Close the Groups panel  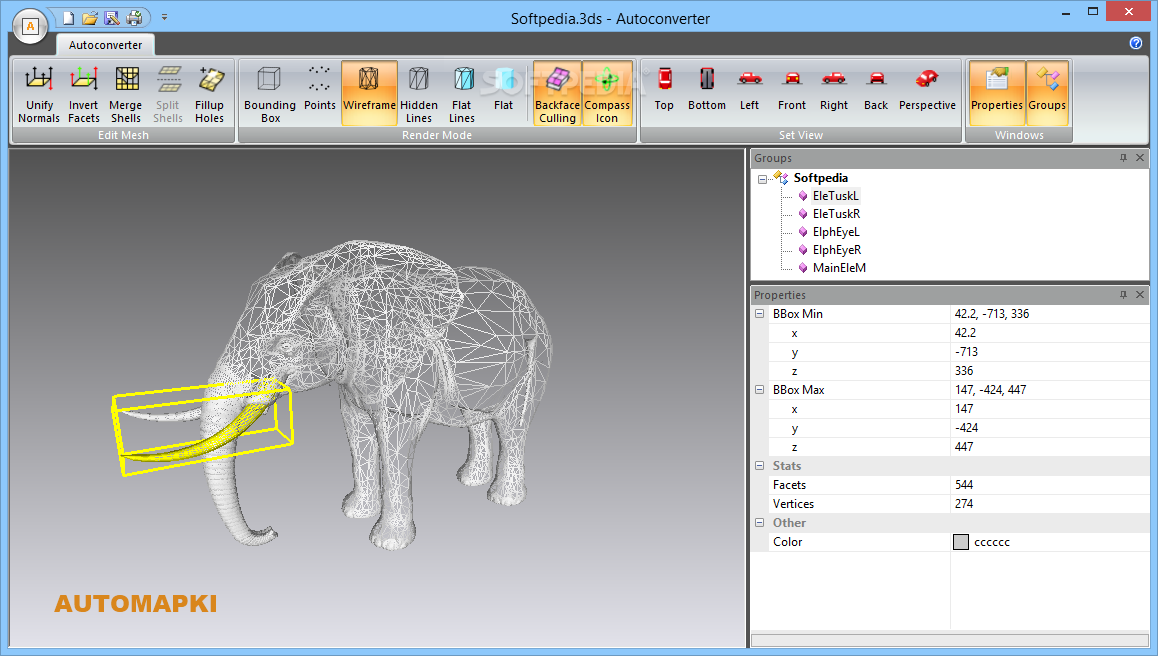(1140, 158)
